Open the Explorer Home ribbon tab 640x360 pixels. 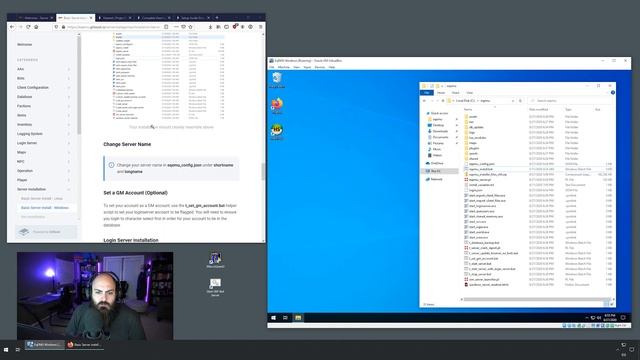click(441, 93)
